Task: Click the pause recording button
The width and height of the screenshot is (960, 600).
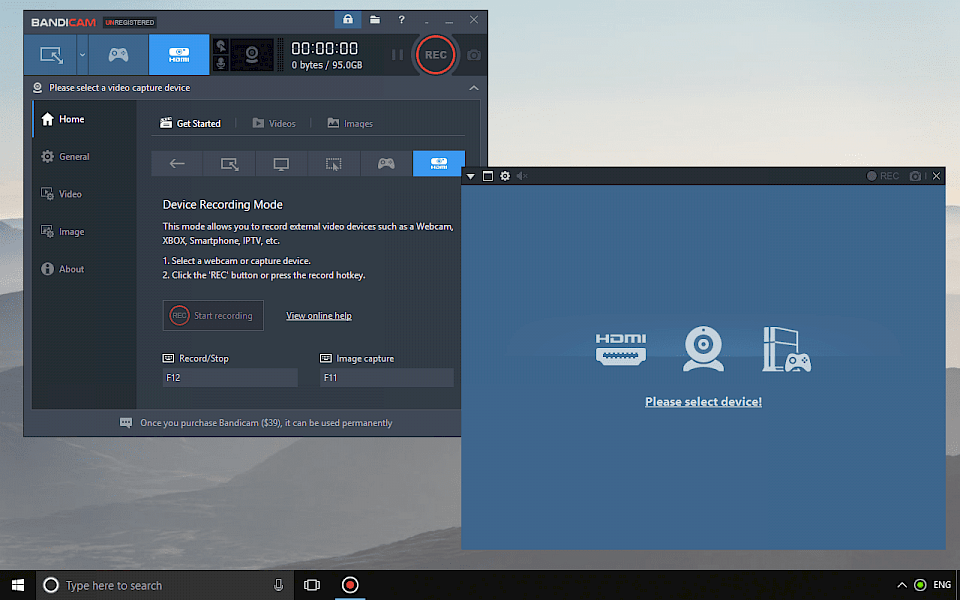Action: click(397, 55)
